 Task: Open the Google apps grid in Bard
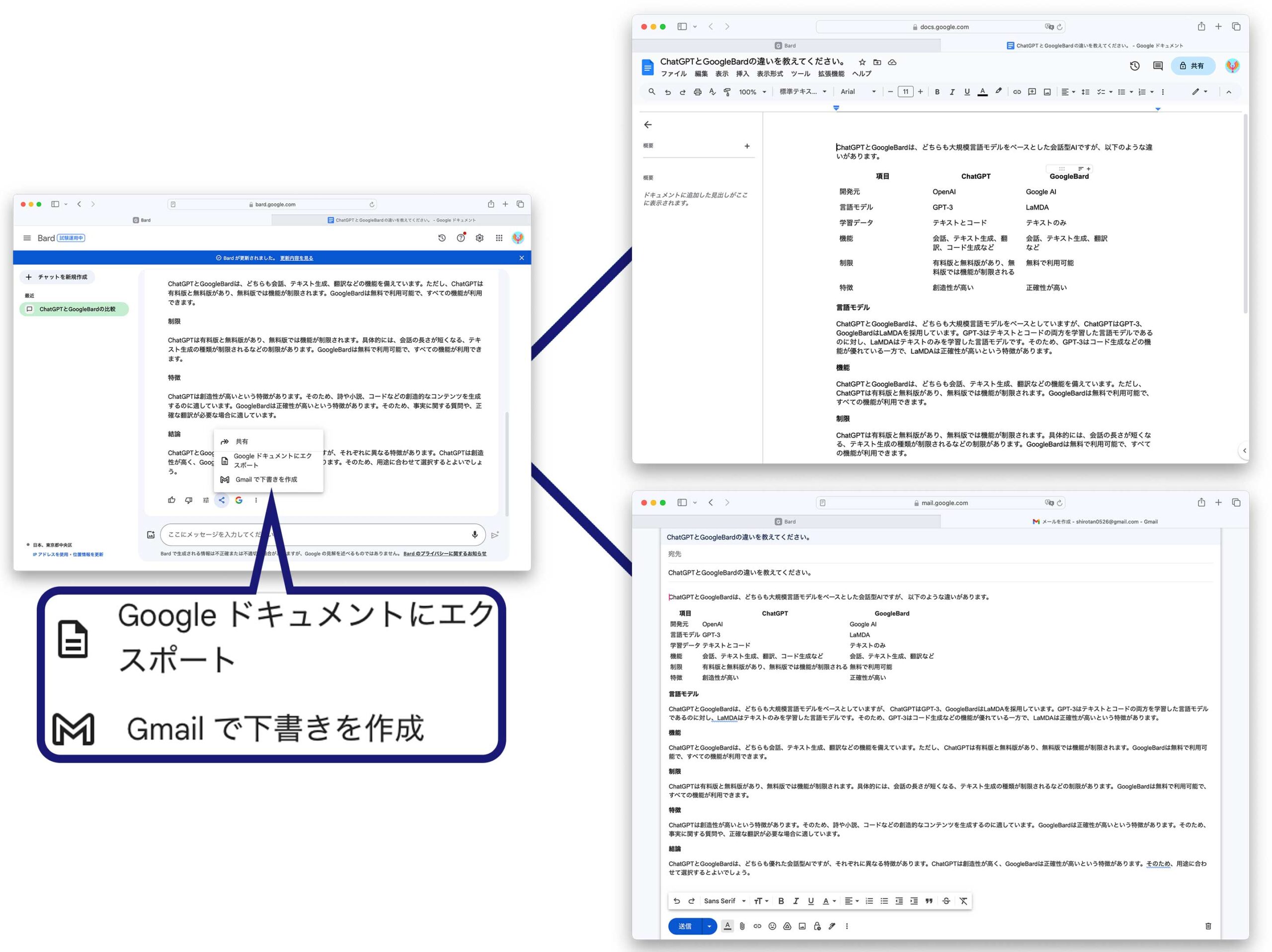(499, 238)
